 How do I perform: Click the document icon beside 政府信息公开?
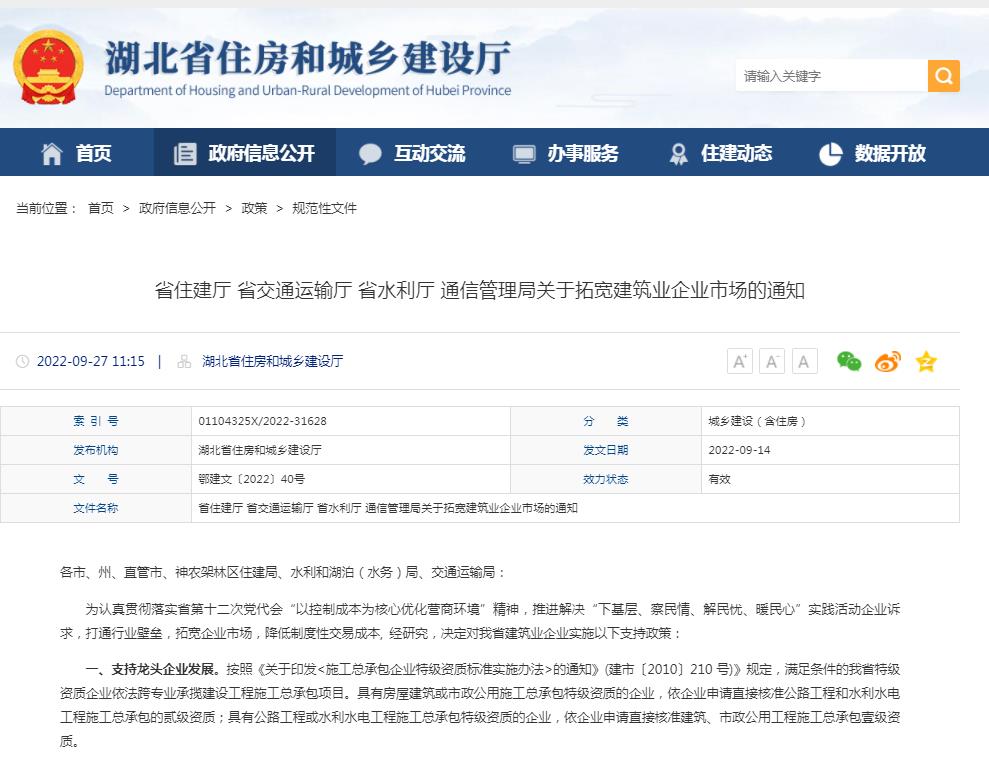[184, 152]
